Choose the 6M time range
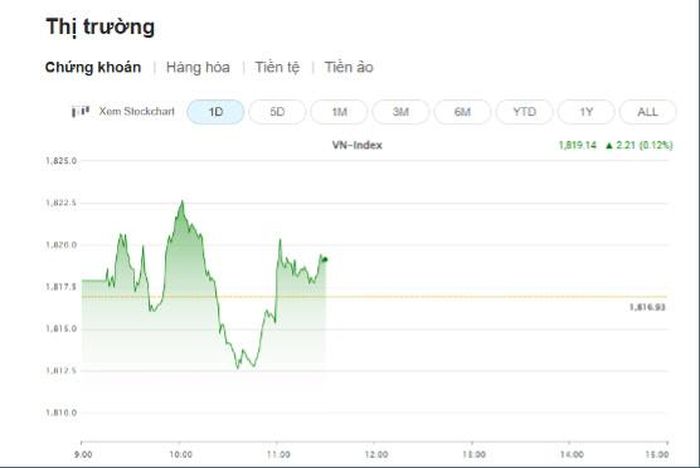 pyautogui.click(x=462, y=112)
